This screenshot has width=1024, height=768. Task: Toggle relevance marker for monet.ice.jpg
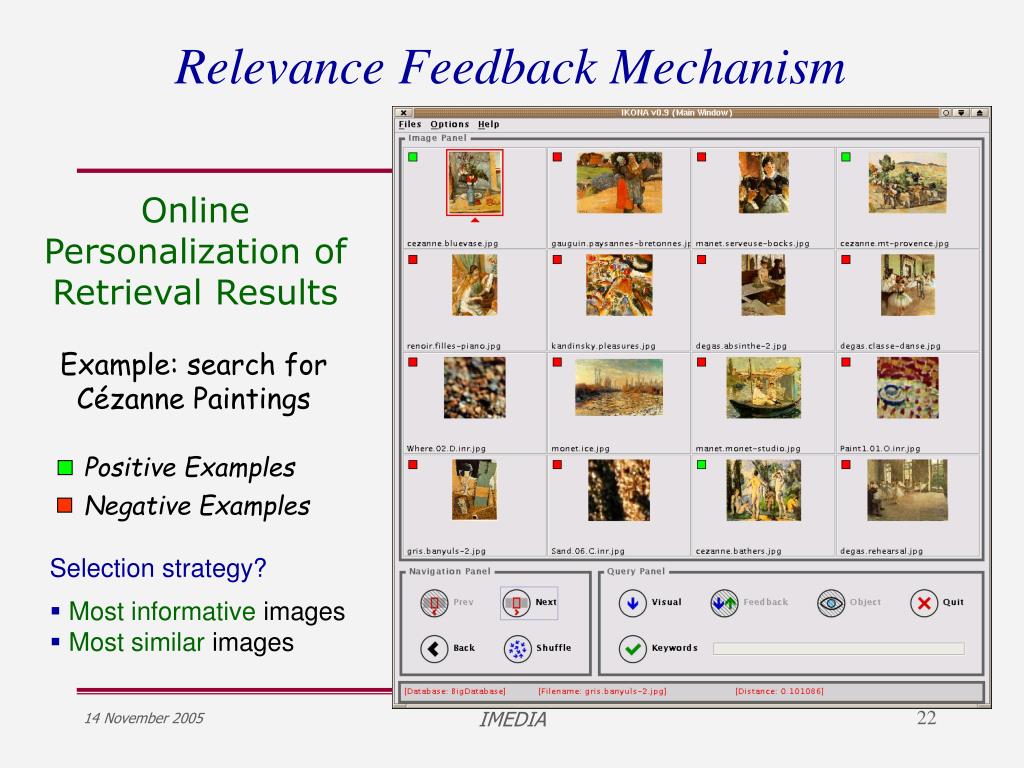point(557,362)
